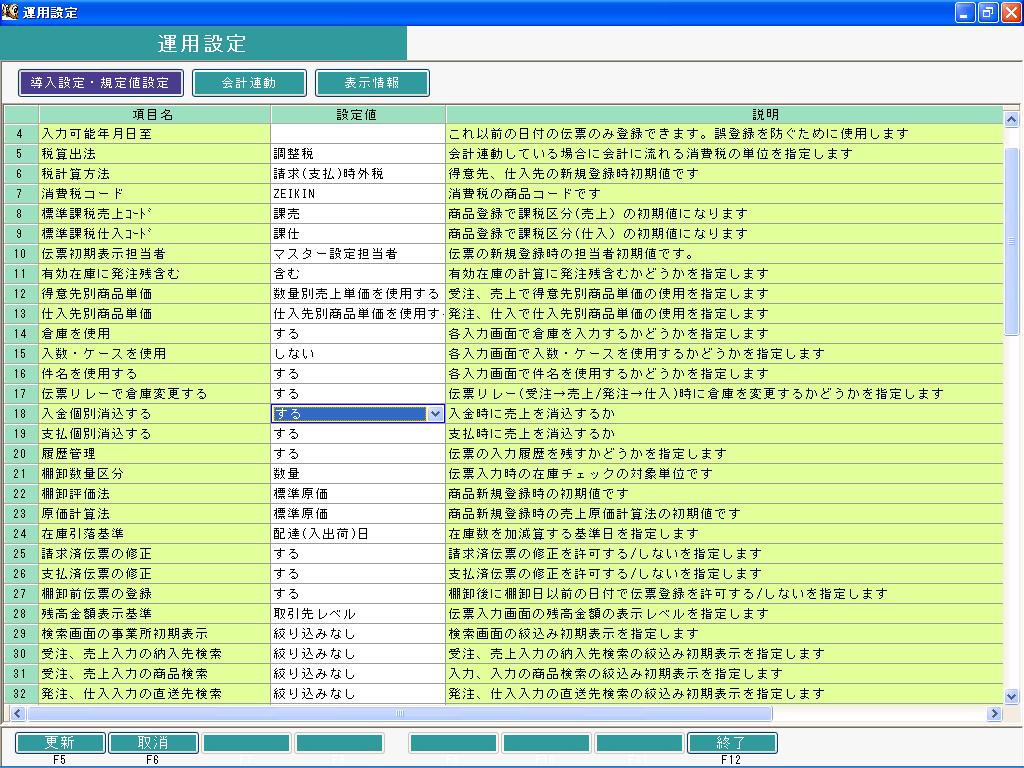Click the vertical scrollbar up arrow

coord(1011,120)
